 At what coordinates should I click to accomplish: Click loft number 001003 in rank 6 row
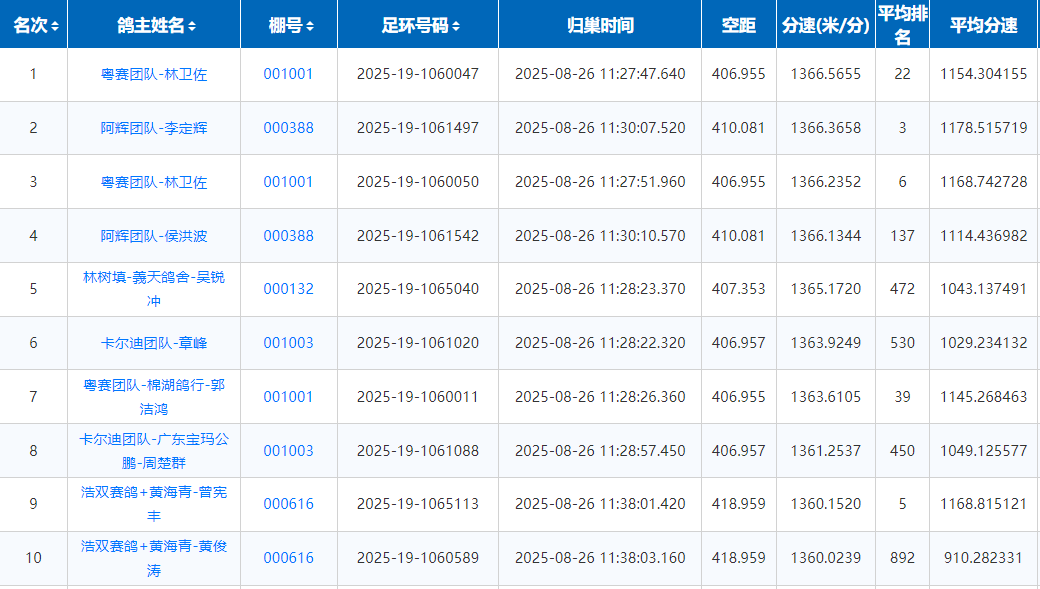point(288,343)
